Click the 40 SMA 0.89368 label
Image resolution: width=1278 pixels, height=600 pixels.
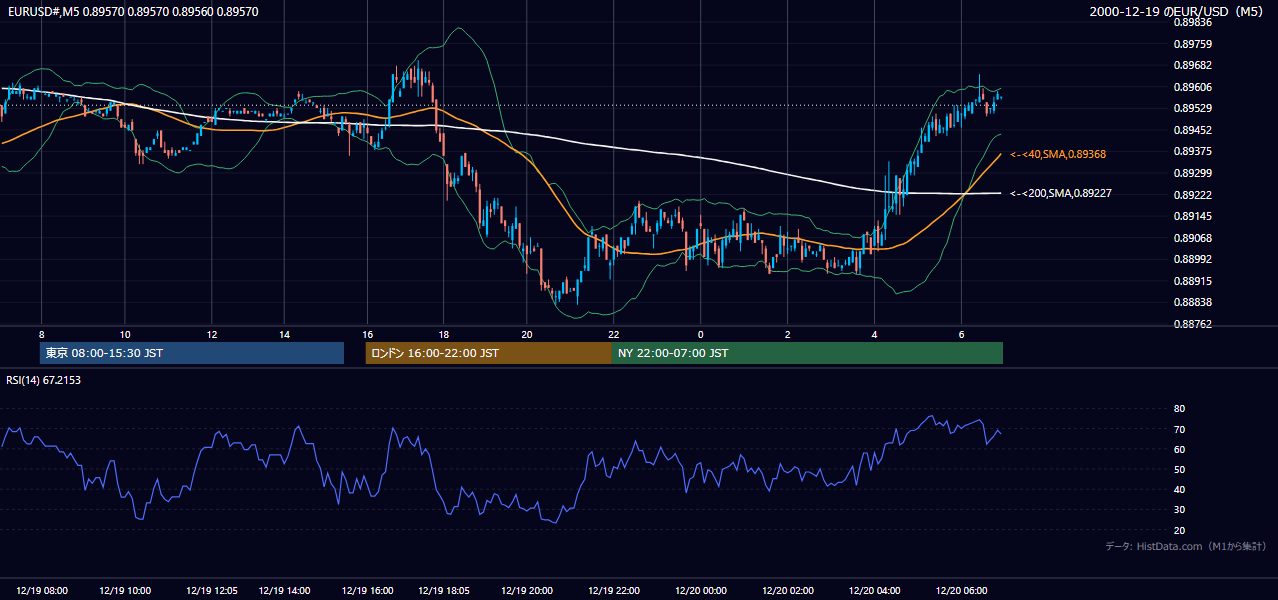[x=1058, y=155]
